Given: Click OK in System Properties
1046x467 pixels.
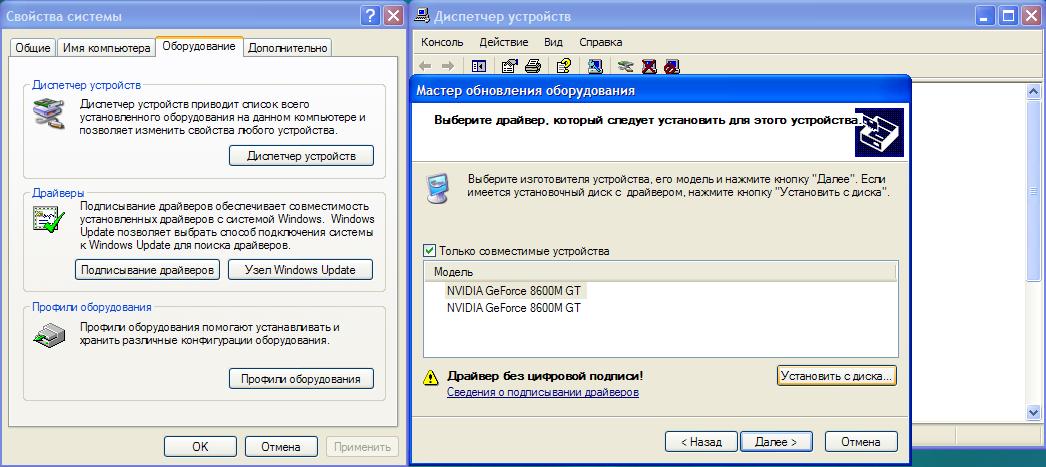Looking at the screenshot, I should [200, 446].
